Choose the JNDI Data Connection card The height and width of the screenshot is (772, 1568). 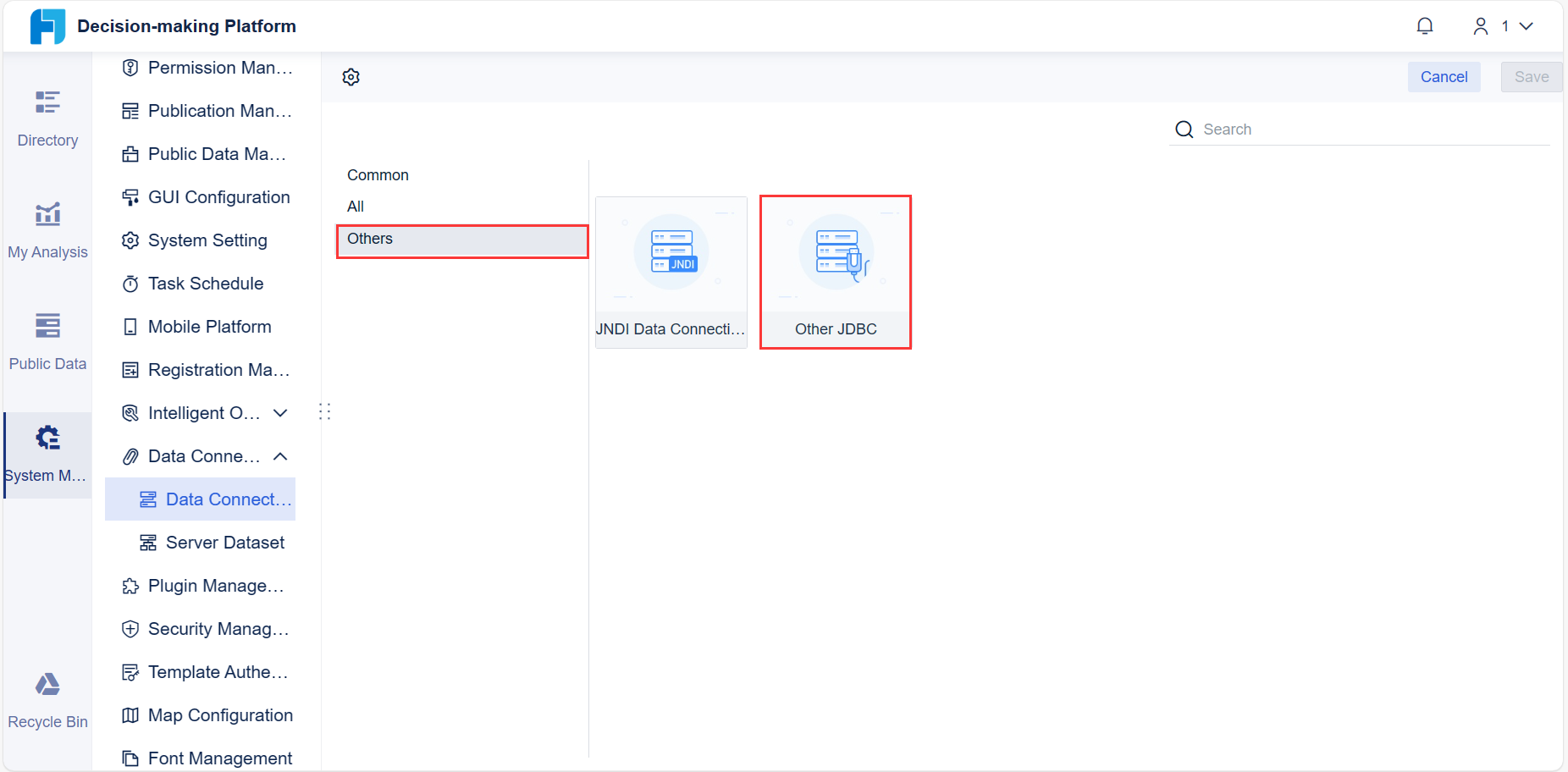click(x=671, y=272)
